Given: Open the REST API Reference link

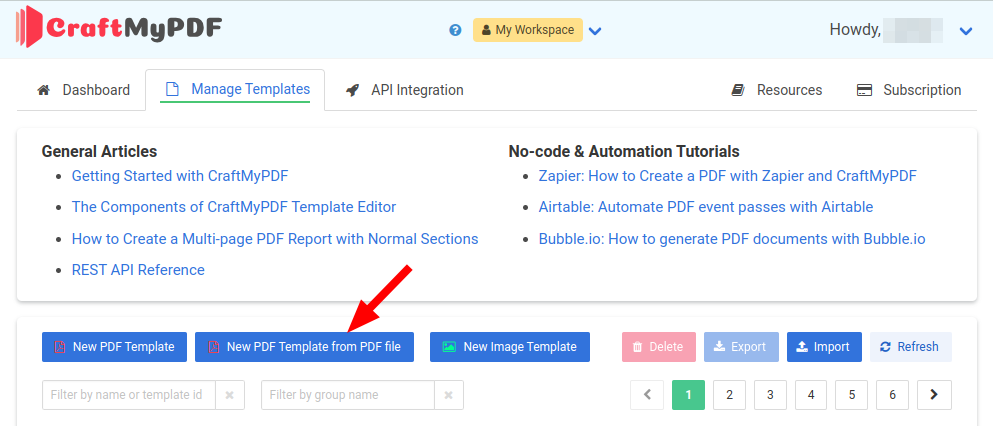Looking at the screenshot, I should 138,270.
